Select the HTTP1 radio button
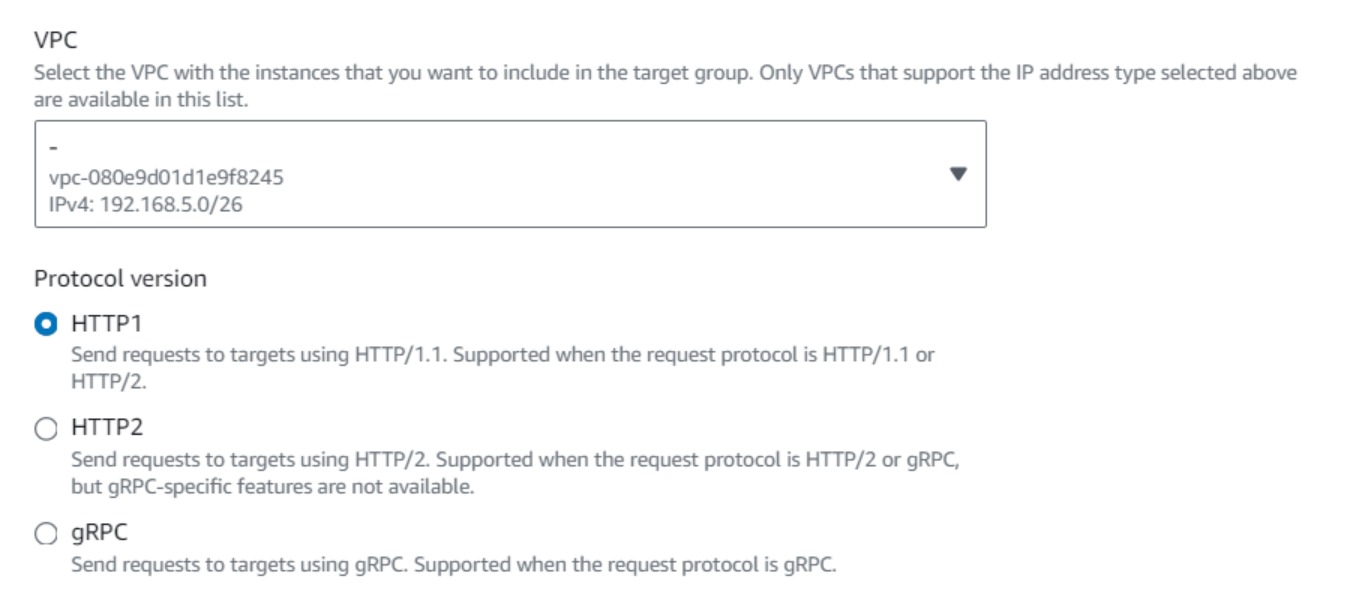Screen dimensions: 1352x614 pyautogui.click(x=46, y=324)
